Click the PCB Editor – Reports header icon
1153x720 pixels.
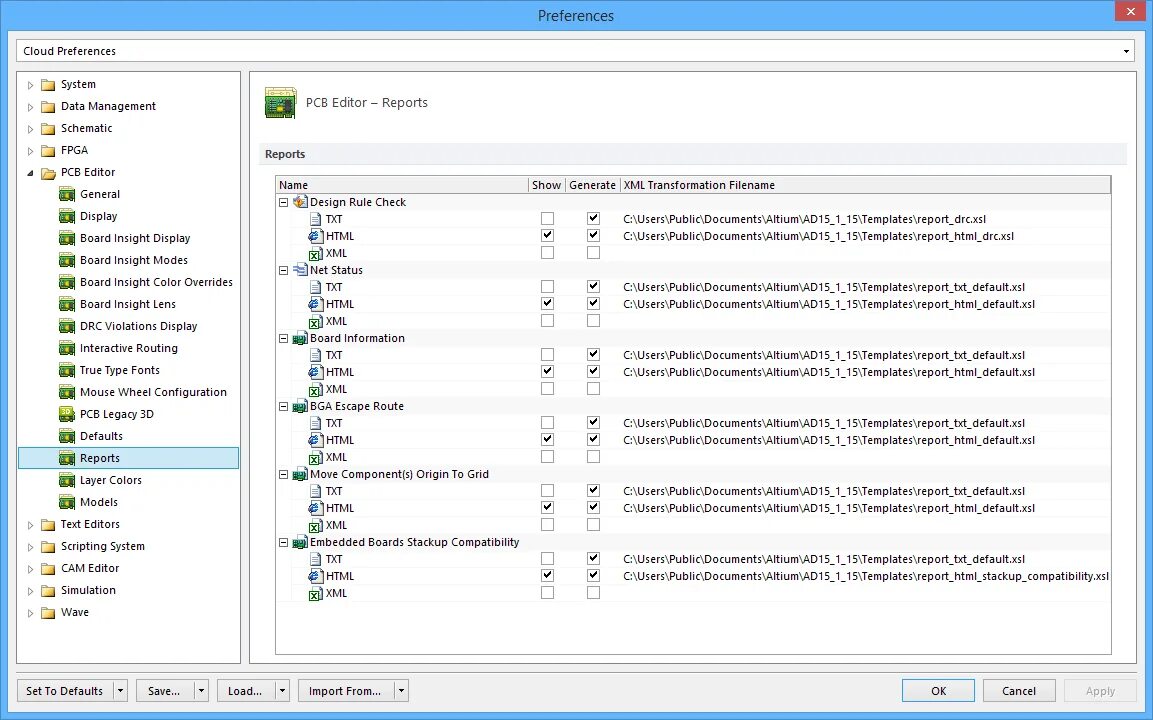pos(280,101)
